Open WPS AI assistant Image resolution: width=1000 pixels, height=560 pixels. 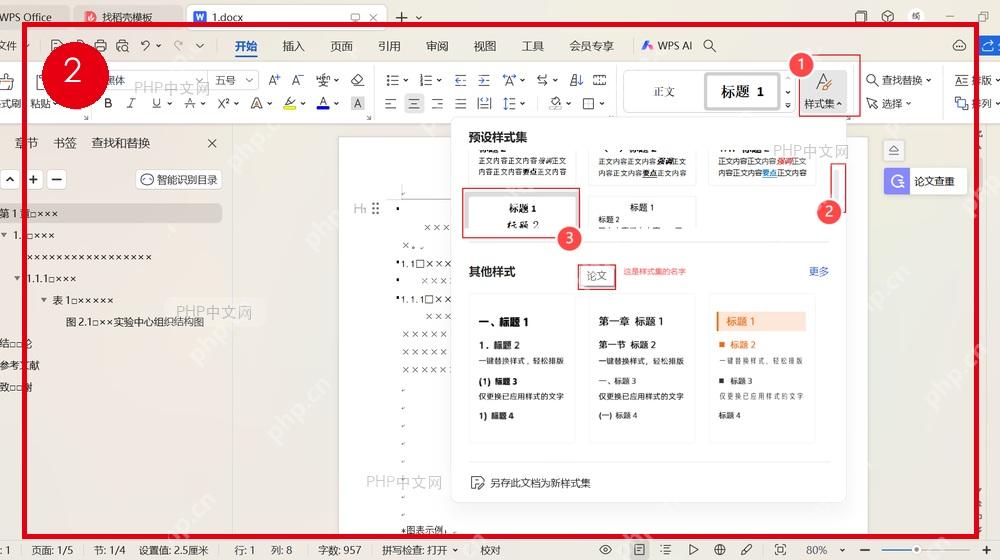point(666,46)
